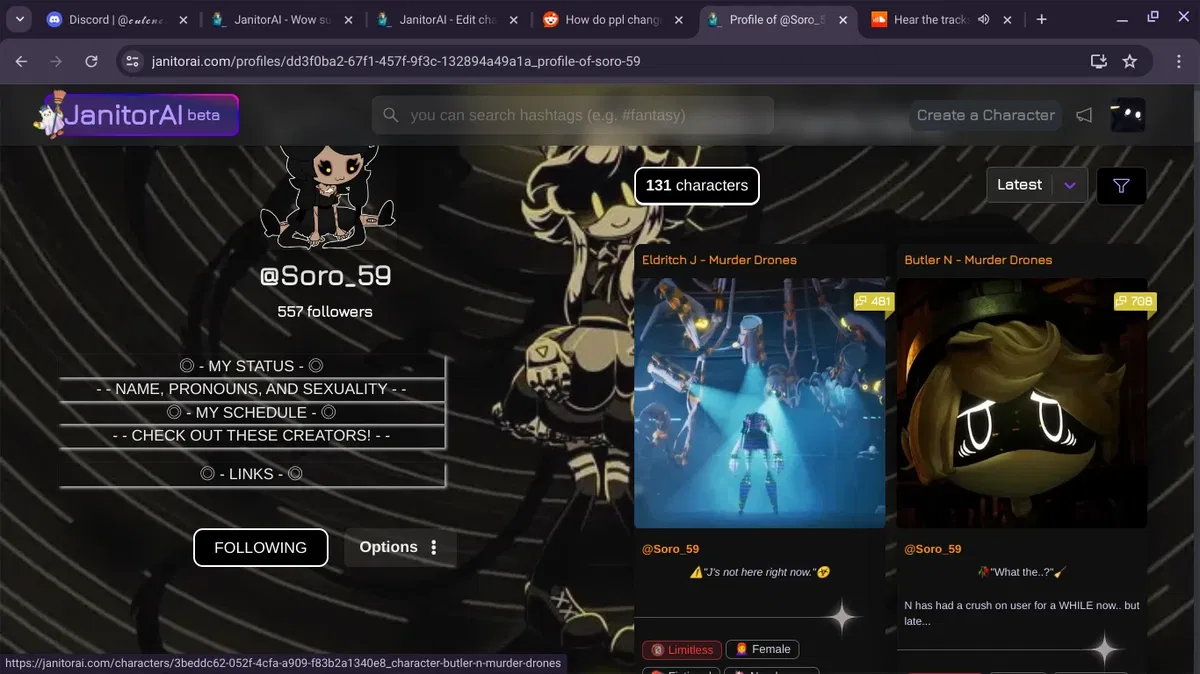Click @Soro_59 creator link under Butler N
This screenshot has width=1200, height=674.
933,549
